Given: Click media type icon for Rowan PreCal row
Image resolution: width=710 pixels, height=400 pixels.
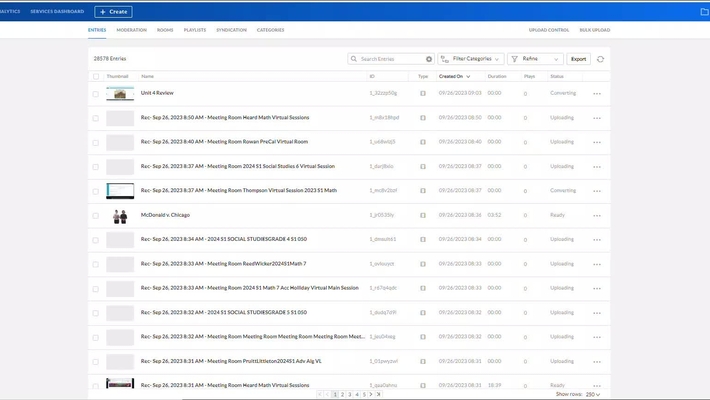Looking at the screenshot, I should pyautogui.click(x=423, y=142).
